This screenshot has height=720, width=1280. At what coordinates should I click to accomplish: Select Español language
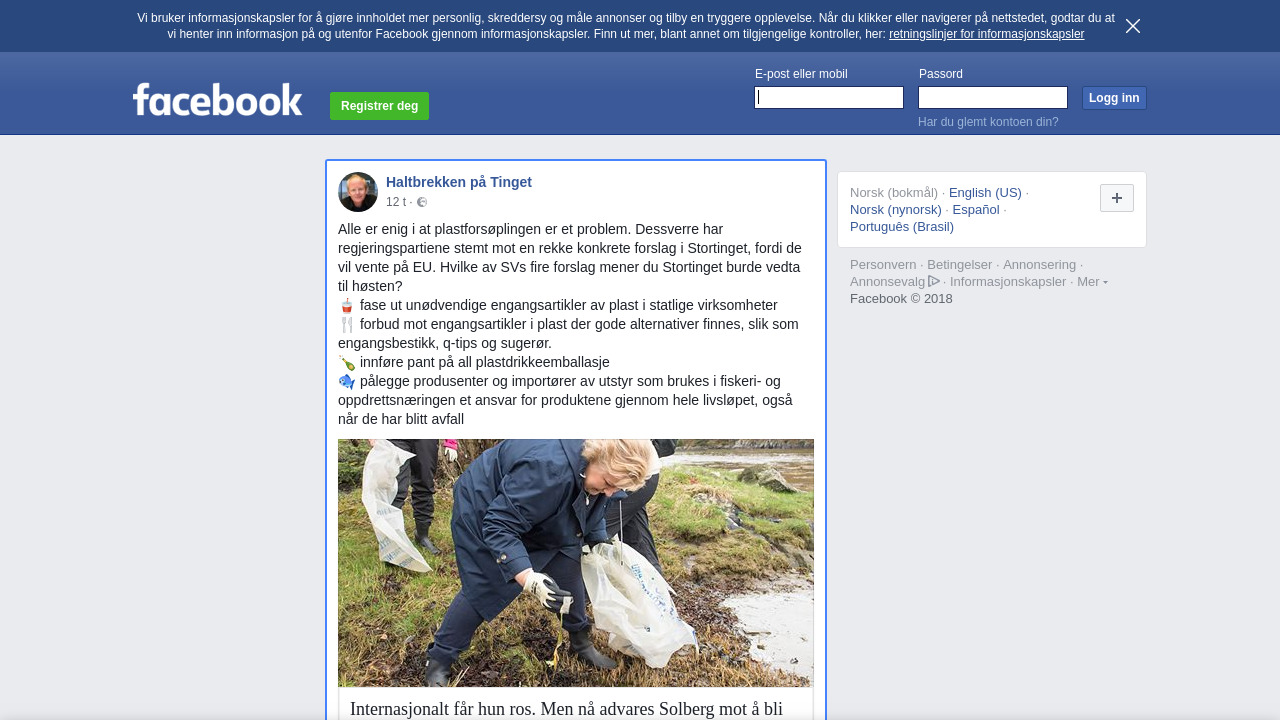click(x=976, y=210)
